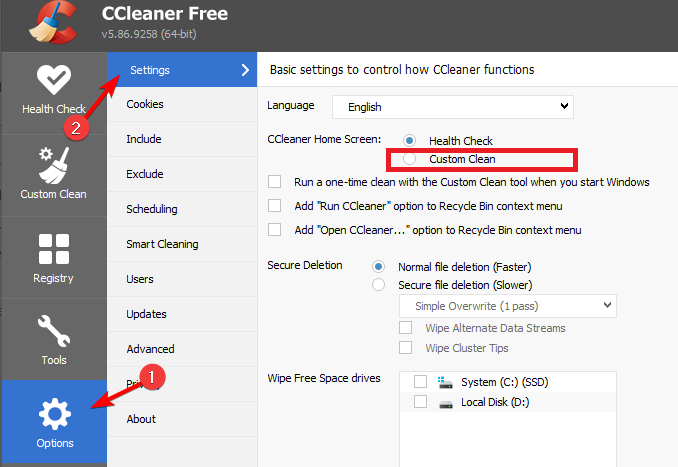Check Wipe Cluster Tips
678x467 pixels.
(406, 347)
